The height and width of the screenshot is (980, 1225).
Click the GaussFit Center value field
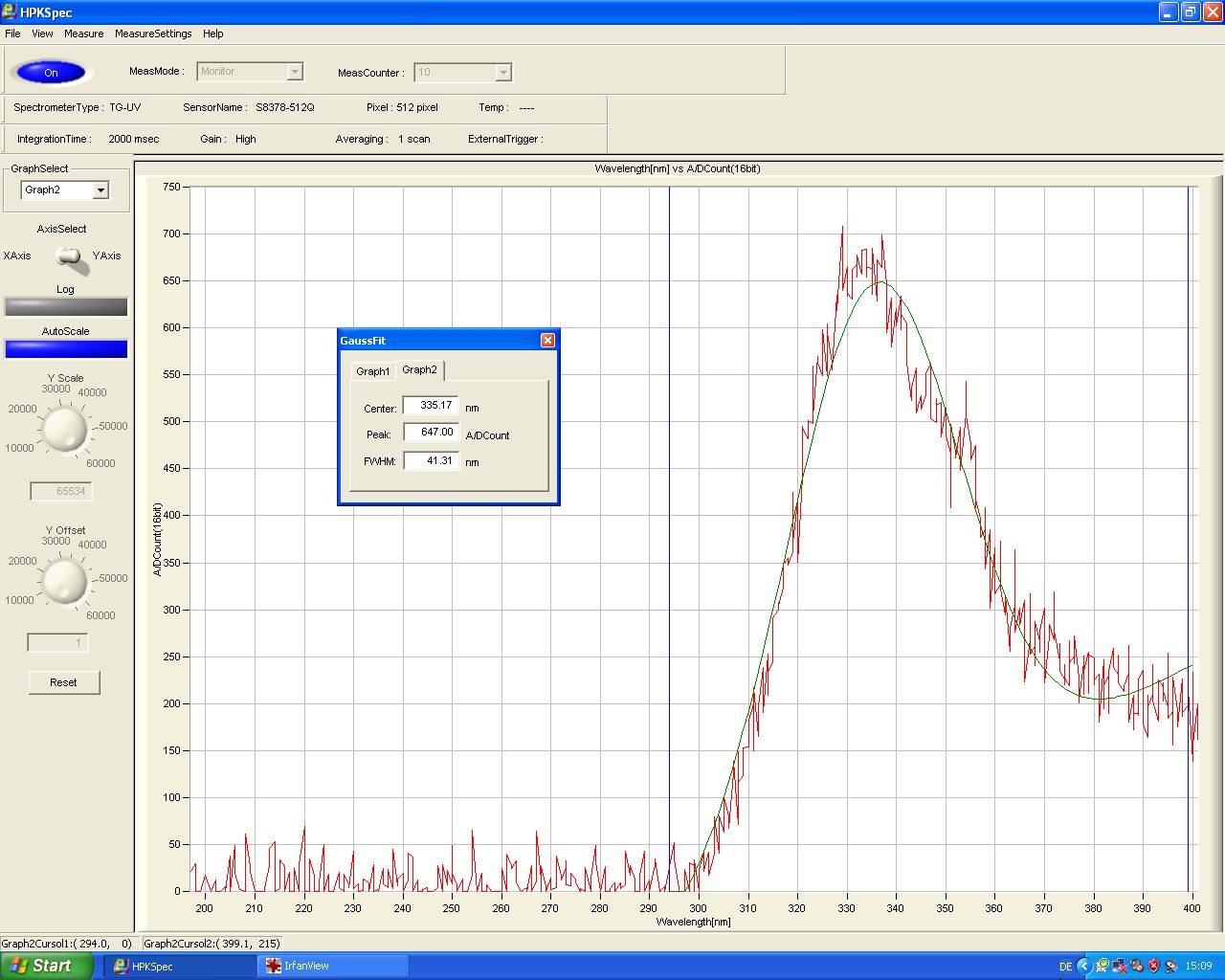[431, 406]
